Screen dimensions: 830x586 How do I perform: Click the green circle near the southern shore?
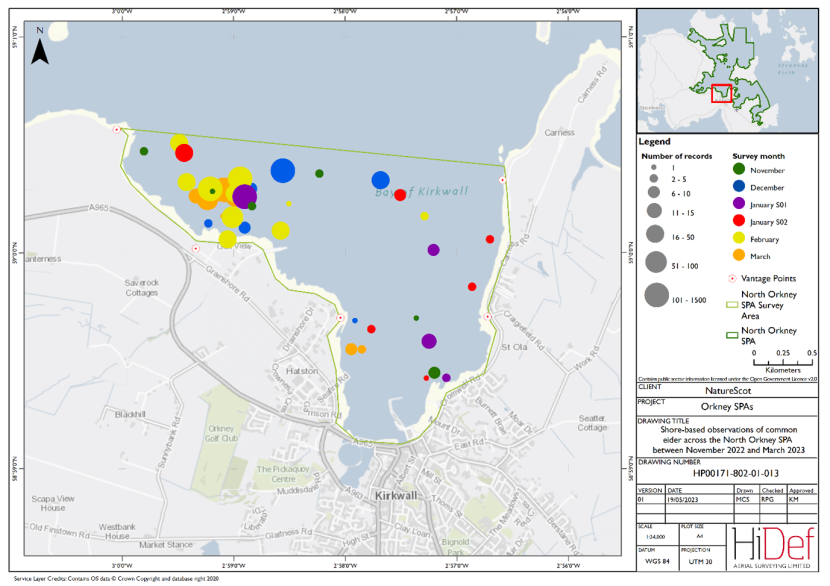click(x=434, y=373)
